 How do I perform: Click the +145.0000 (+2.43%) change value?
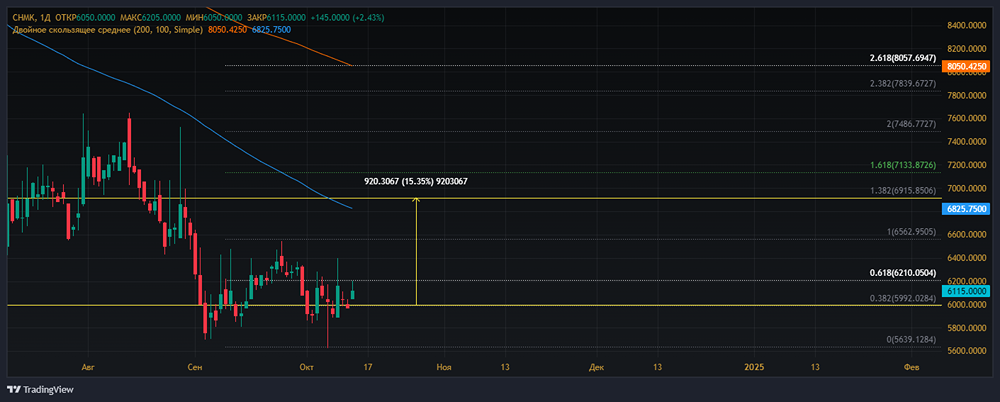tap(348, 18)
